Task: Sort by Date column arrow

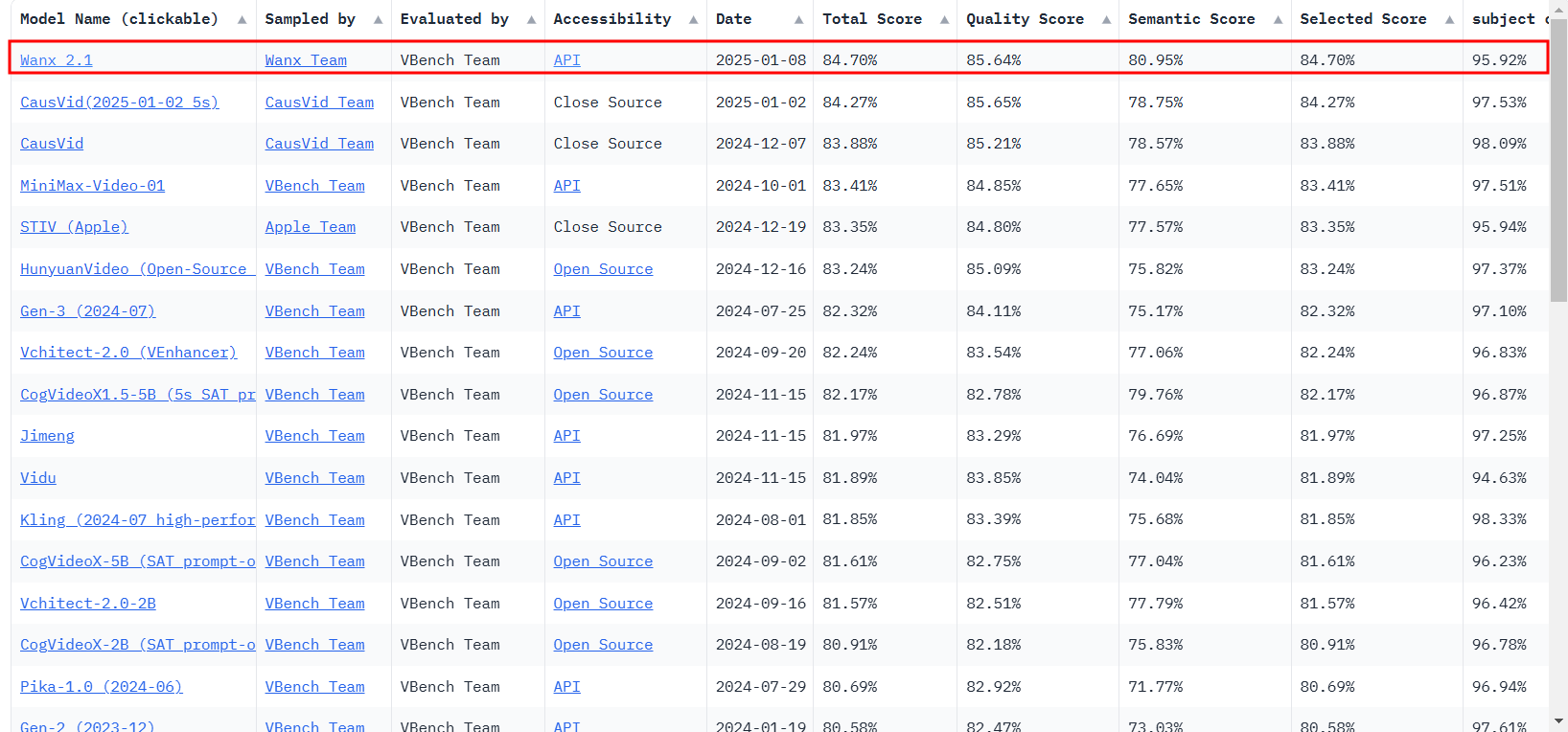Action: point(799,20)
